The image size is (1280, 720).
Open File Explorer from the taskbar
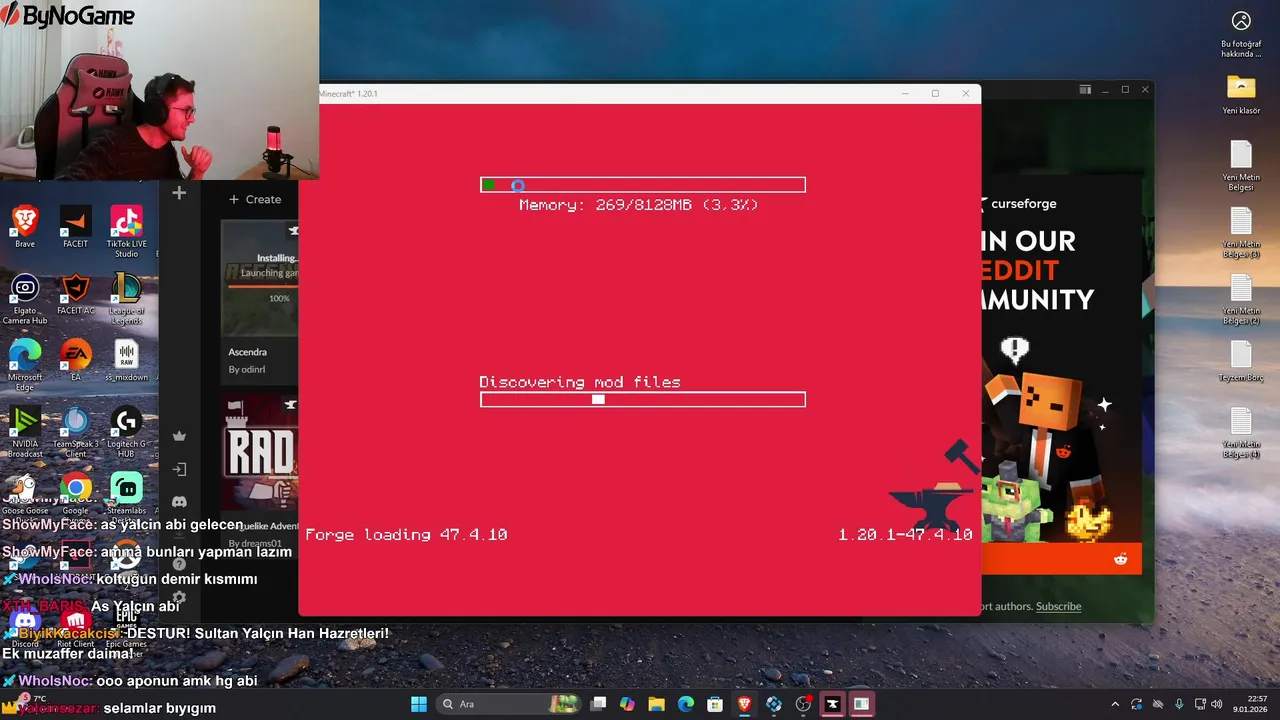point(657,704)
